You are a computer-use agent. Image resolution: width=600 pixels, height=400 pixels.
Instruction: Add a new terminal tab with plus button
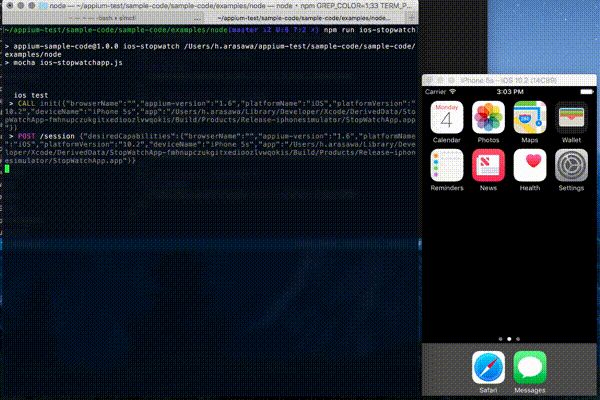click(x=412, y=18)
